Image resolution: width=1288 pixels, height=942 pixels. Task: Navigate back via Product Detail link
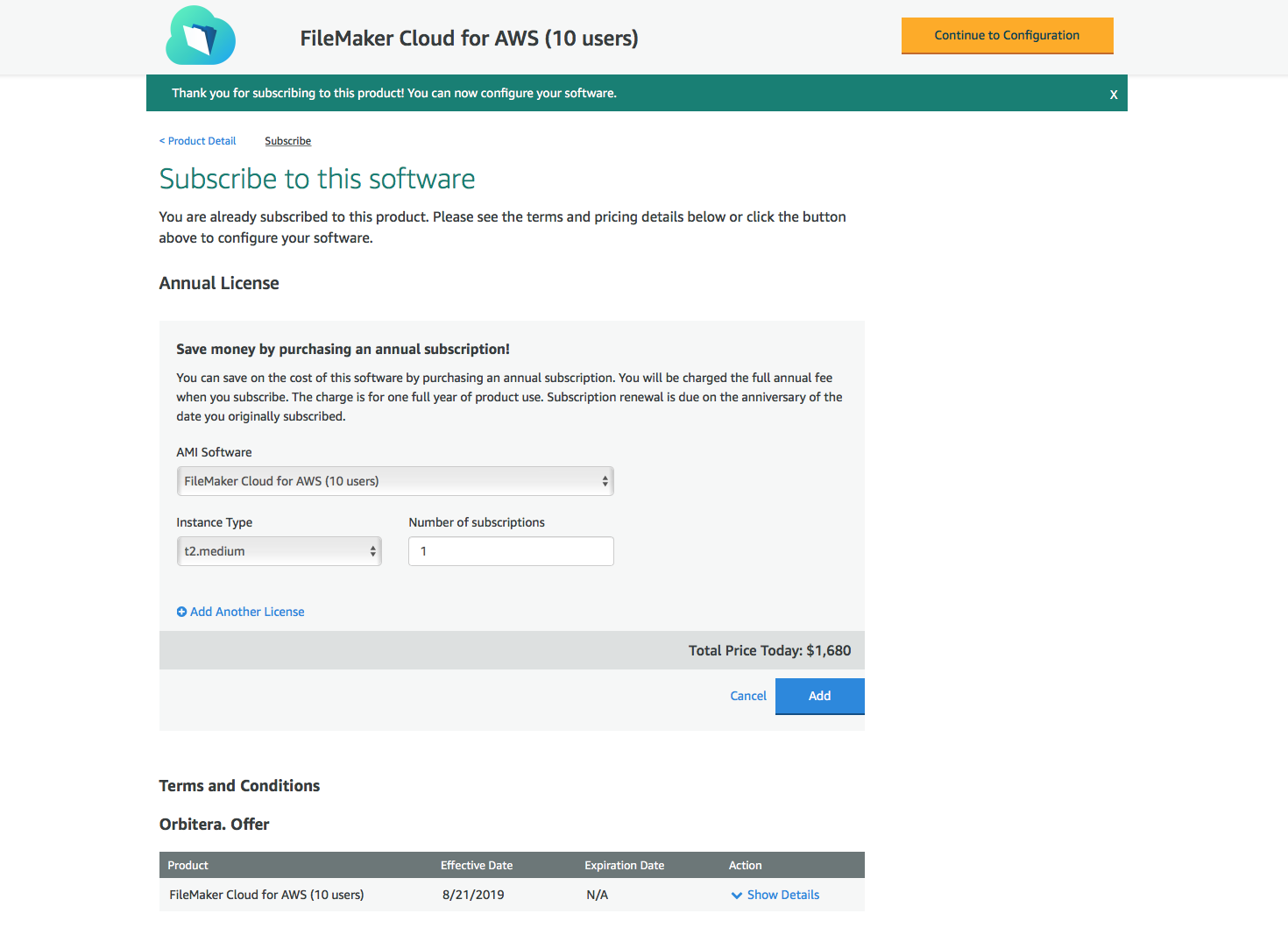pyautogui.click(x=197, y=140)
